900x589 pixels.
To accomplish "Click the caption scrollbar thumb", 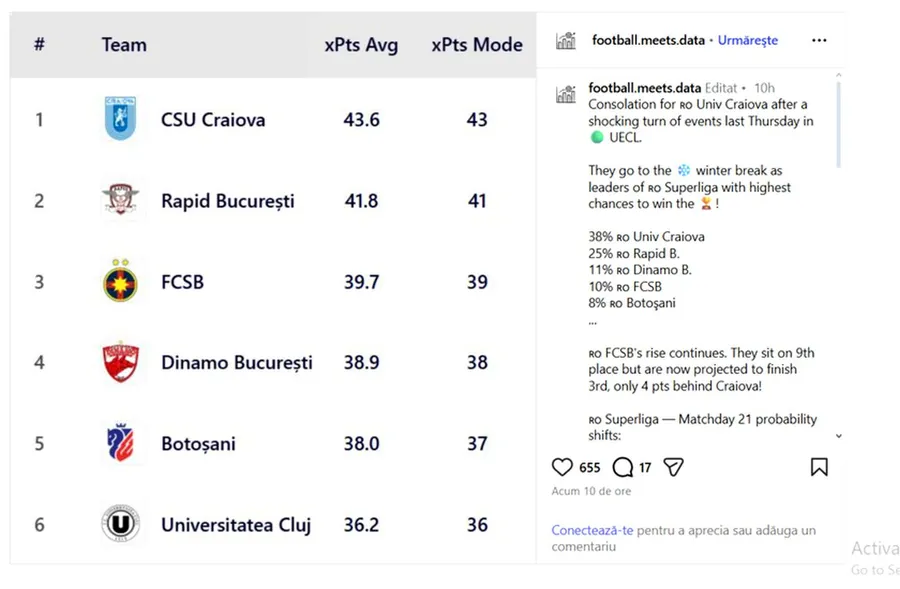I will (x=838, y=125).
